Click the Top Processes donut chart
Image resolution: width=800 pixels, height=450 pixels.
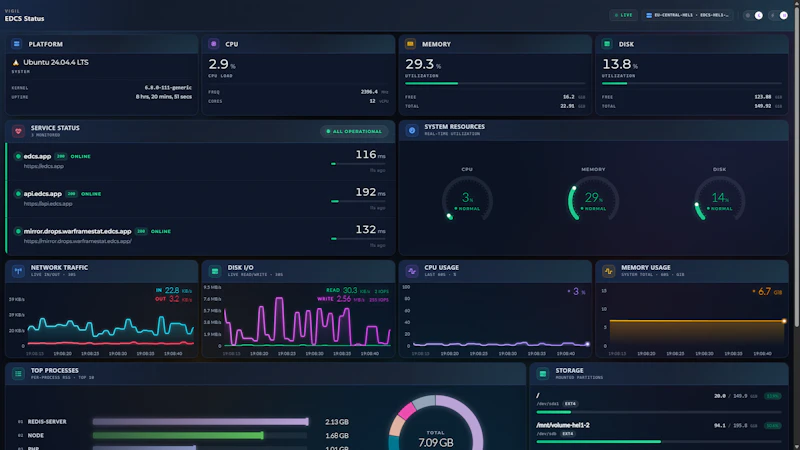(x=436, y=422)
